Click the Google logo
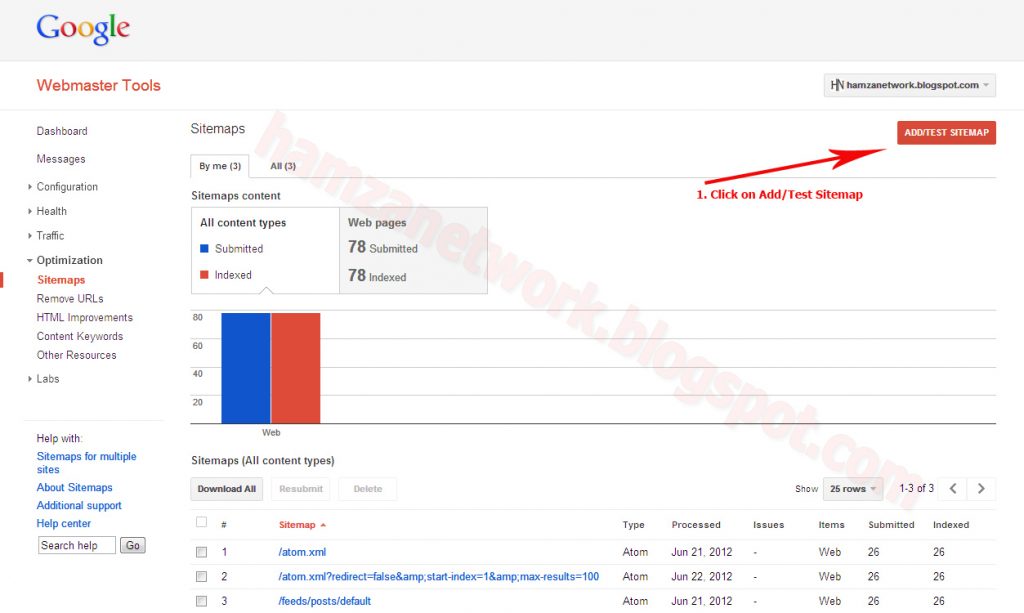The width and height of the screenshot is (1024, 613). click(x=83, y=29)
